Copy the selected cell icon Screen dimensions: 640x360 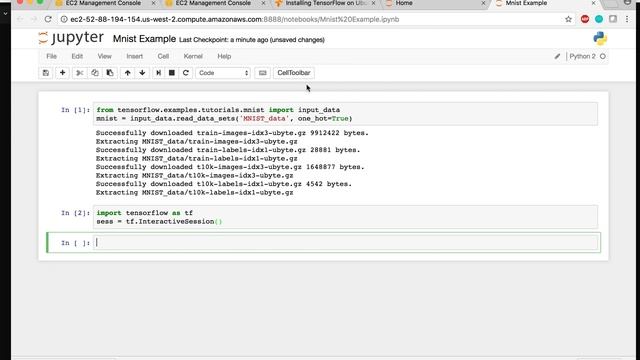[x=95, y=73]
